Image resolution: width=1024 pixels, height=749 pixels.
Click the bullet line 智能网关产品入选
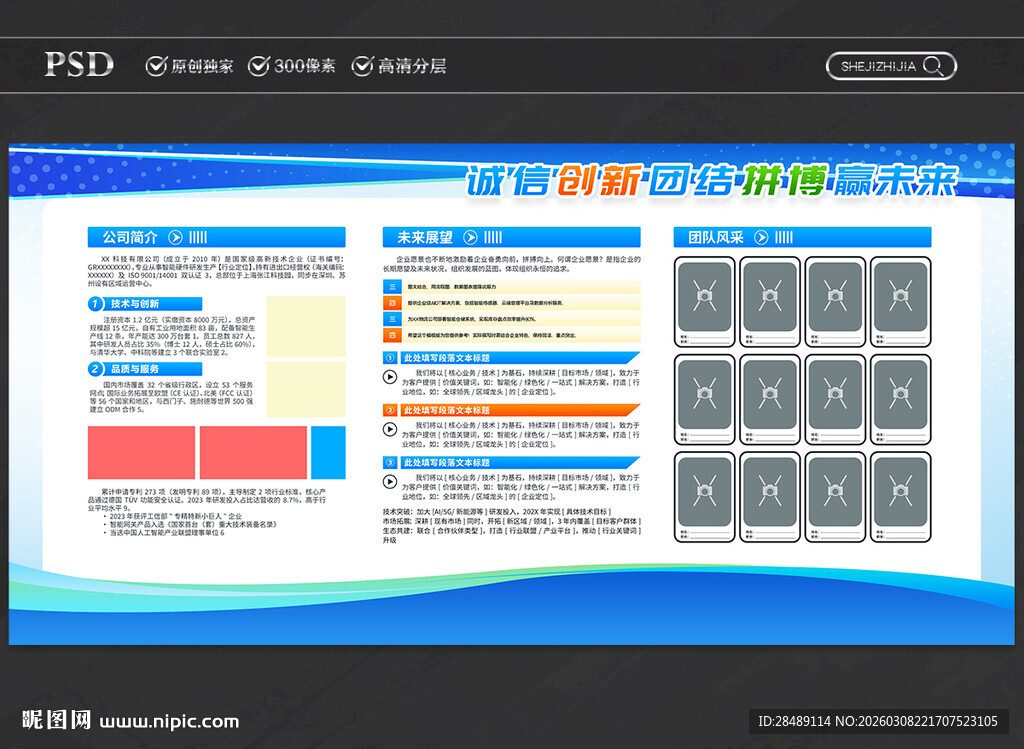coord(193,524)
